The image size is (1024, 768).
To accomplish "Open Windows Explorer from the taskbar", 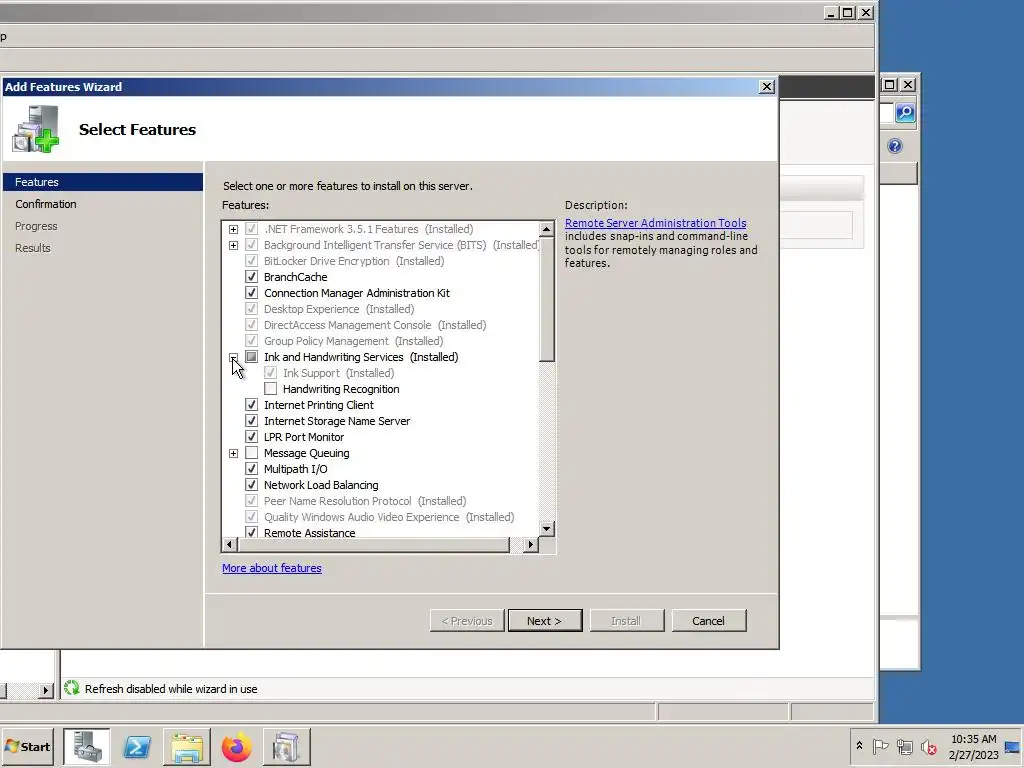I will coord(187,747).
